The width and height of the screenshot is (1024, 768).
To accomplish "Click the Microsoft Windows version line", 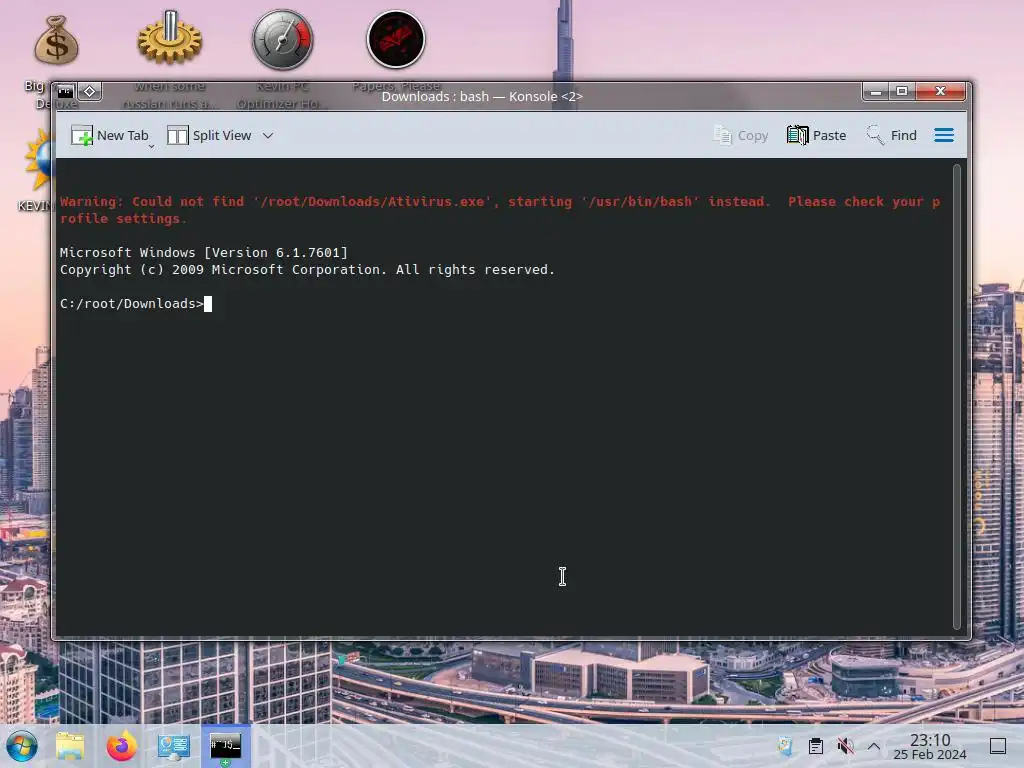I will [x=204, y=253].
